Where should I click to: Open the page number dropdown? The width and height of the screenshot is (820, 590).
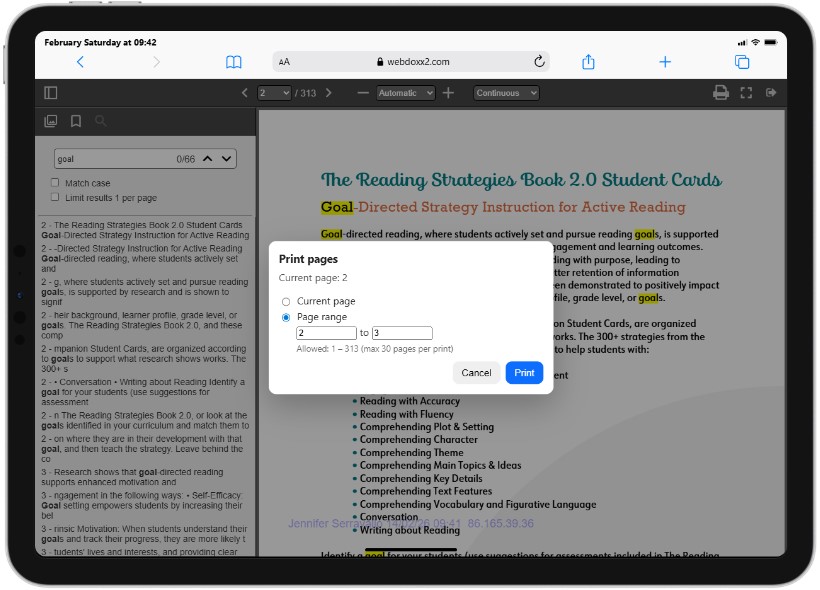point(274,93)
